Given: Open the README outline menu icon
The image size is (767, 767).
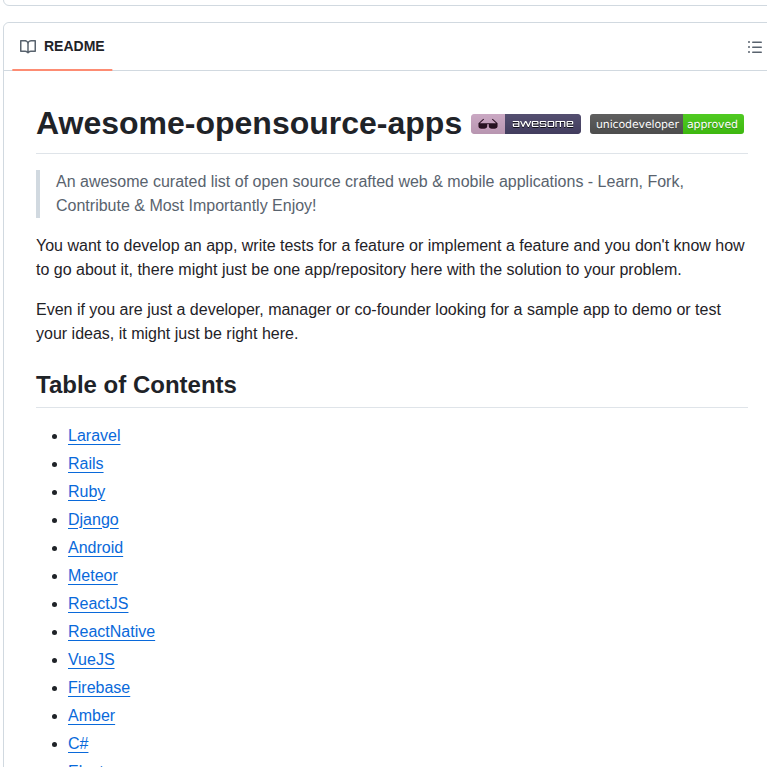Looking at the screenshot, I should coord(754,47).
